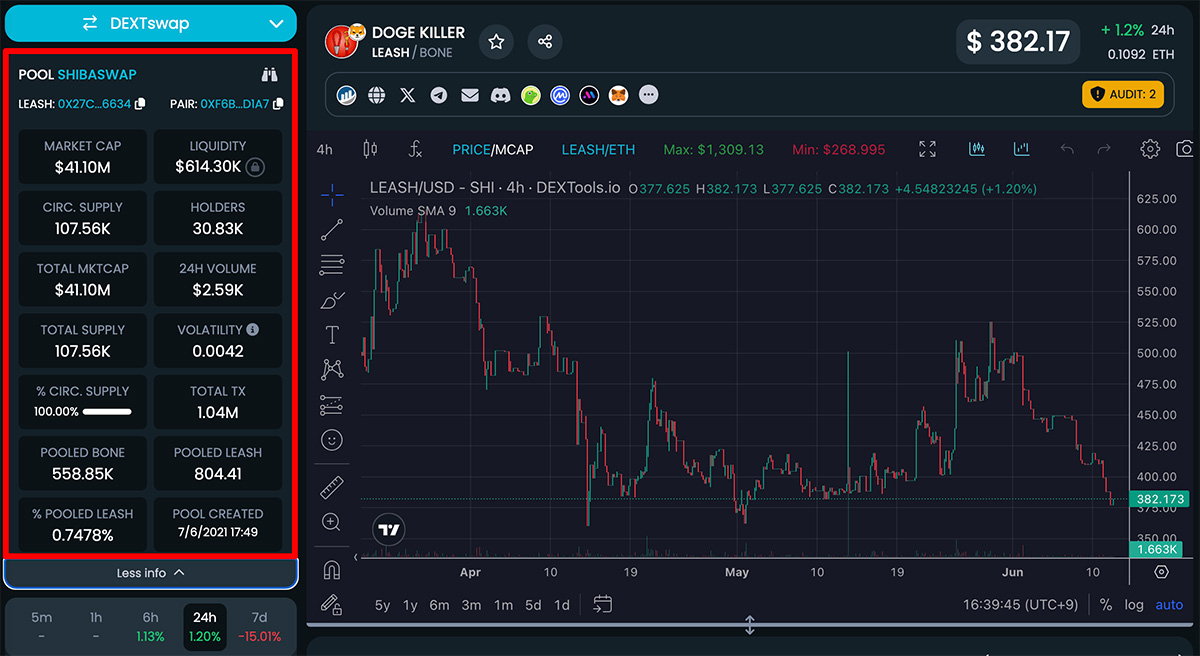Set the chart range to 5y
The width and height of the screenshot is (1200, 656).
(383, 605)
